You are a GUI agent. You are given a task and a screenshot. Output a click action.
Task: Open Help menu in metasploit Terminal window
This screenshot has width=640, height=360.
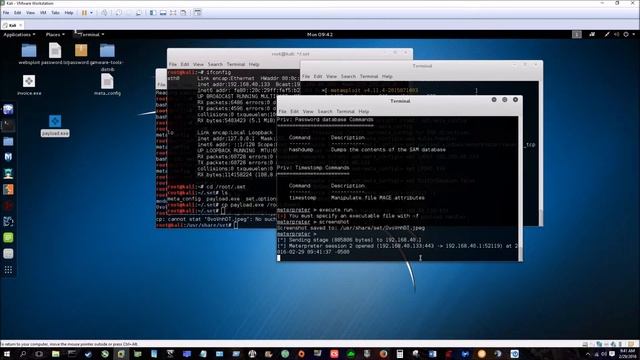tap(387, 76)
